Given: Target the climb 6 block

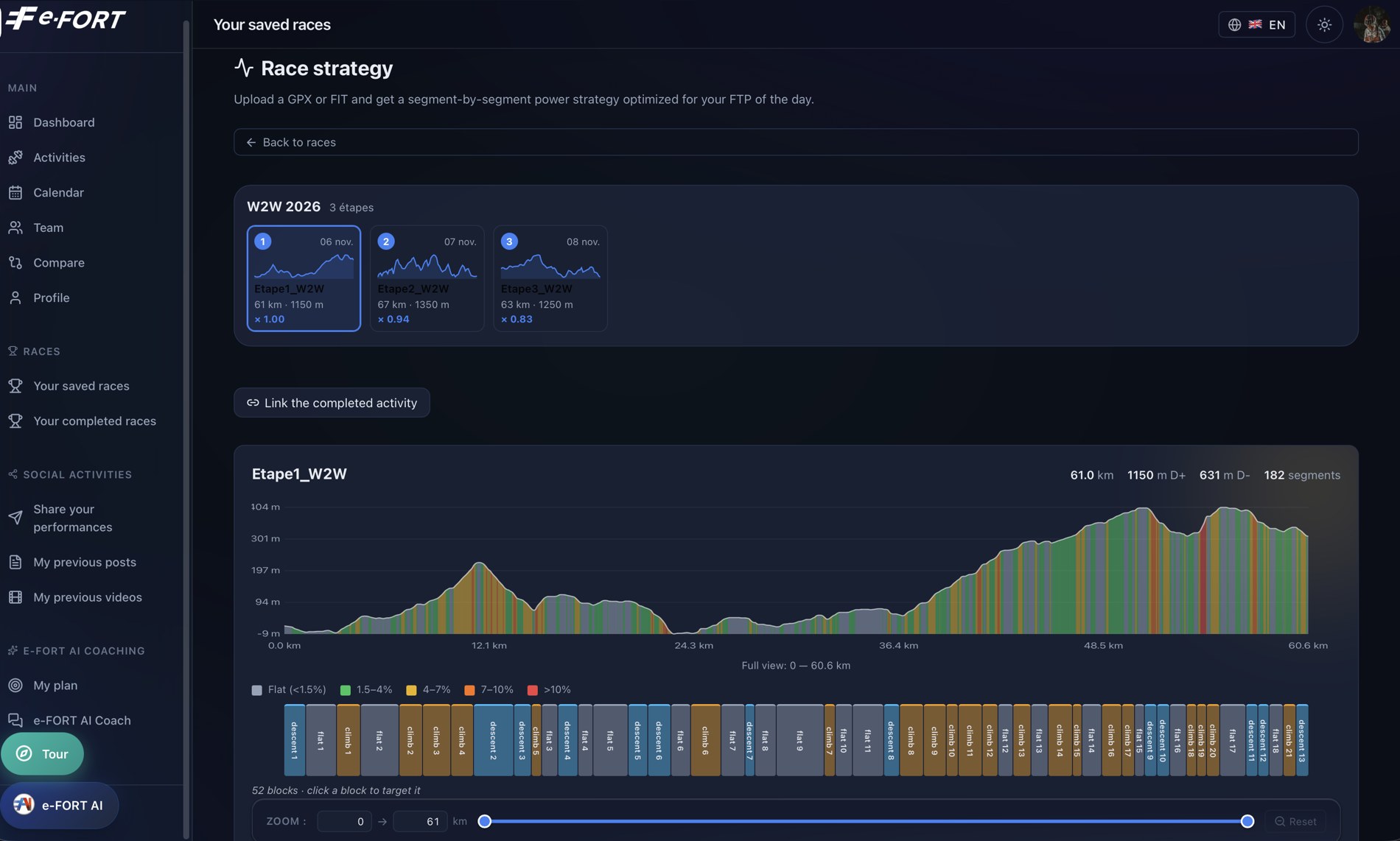Looking at the screenshot, I should pyautogui.click(x=706, y=740).
